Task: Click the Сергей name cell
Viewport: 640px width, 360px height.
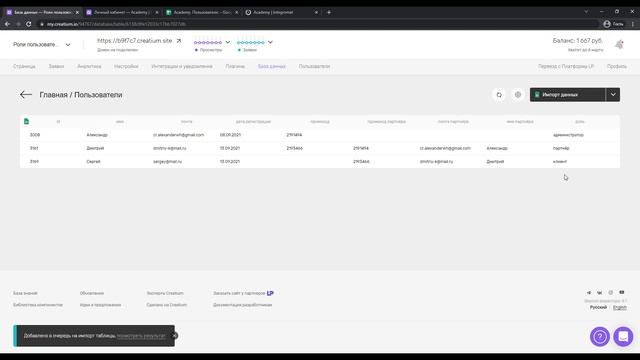Action: coord(93,162)
